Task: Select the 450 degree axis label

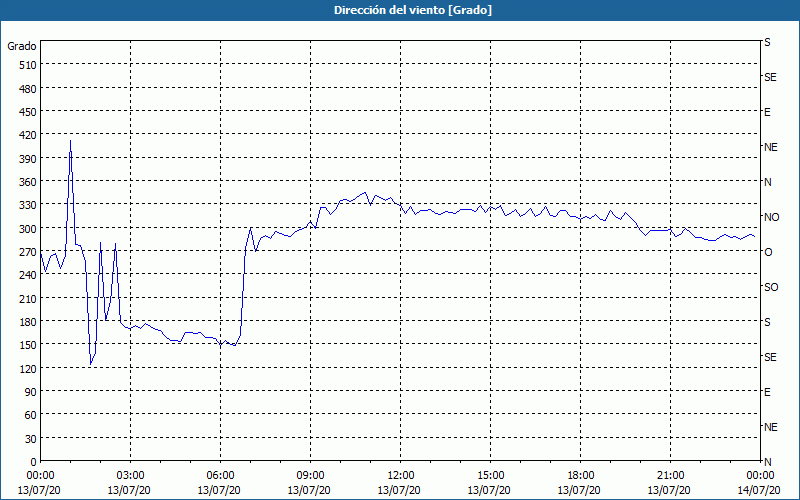Action: (29, 112)
